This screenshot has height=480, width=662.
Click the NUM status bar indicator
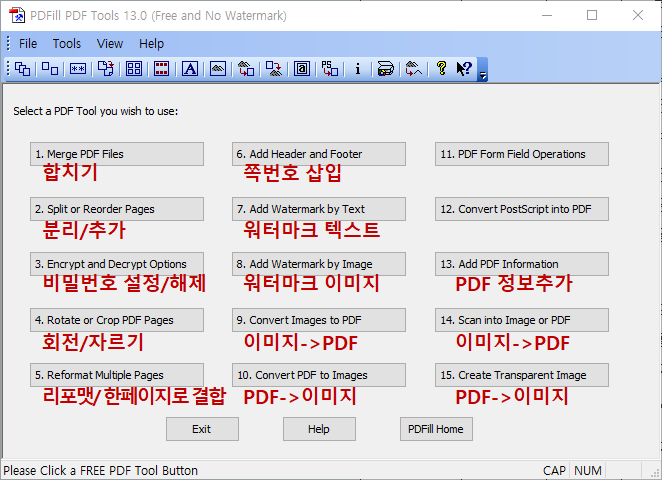pyautogui.click(x=588, y=471)
